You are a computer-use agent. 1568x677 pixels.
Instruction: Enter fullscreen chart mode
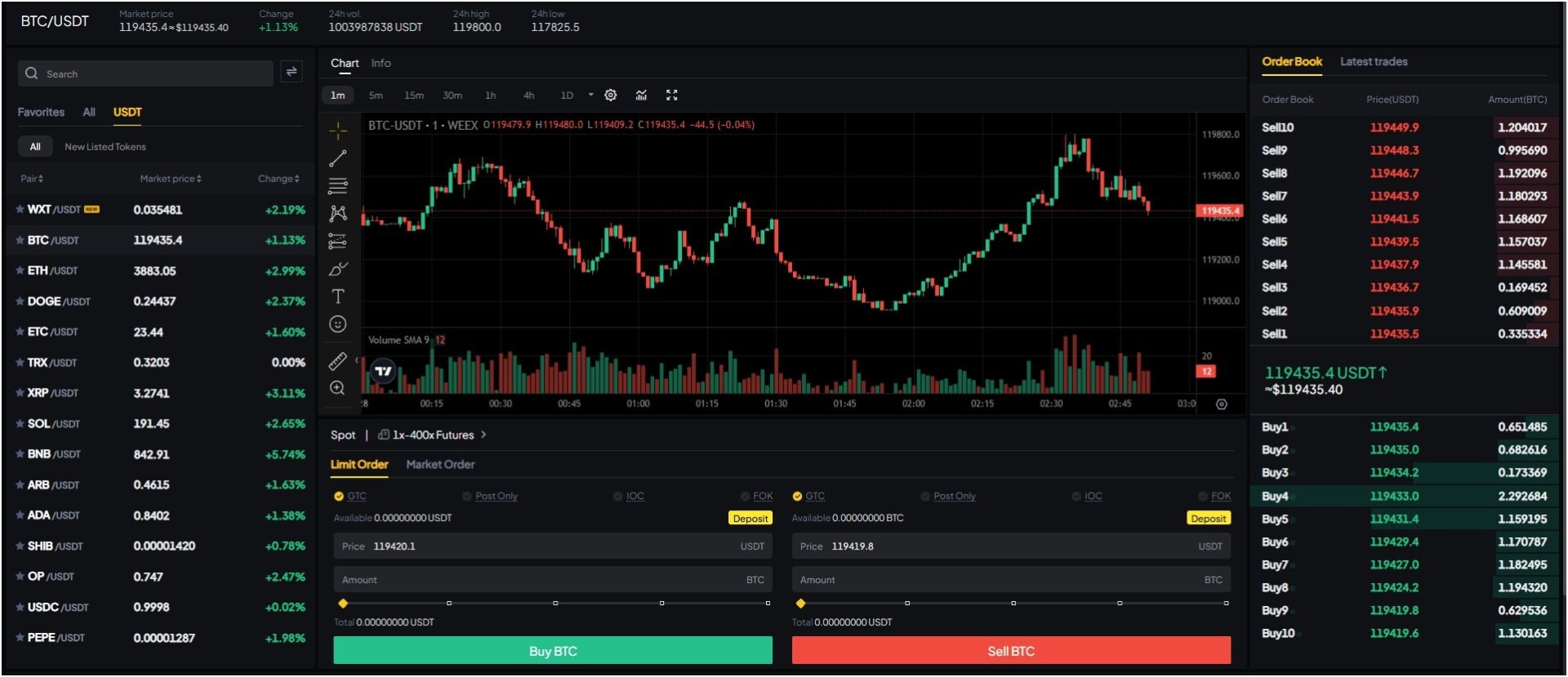671,96
